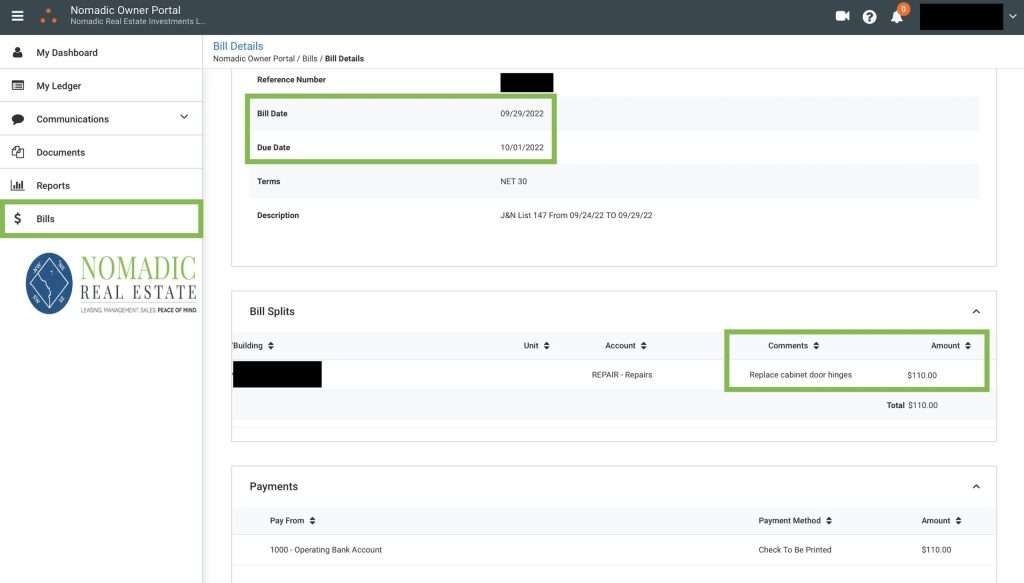Screen dimensions: 1024x583
Task: Open My Ledger in sidebar
Action: click(x=59, y=86)
